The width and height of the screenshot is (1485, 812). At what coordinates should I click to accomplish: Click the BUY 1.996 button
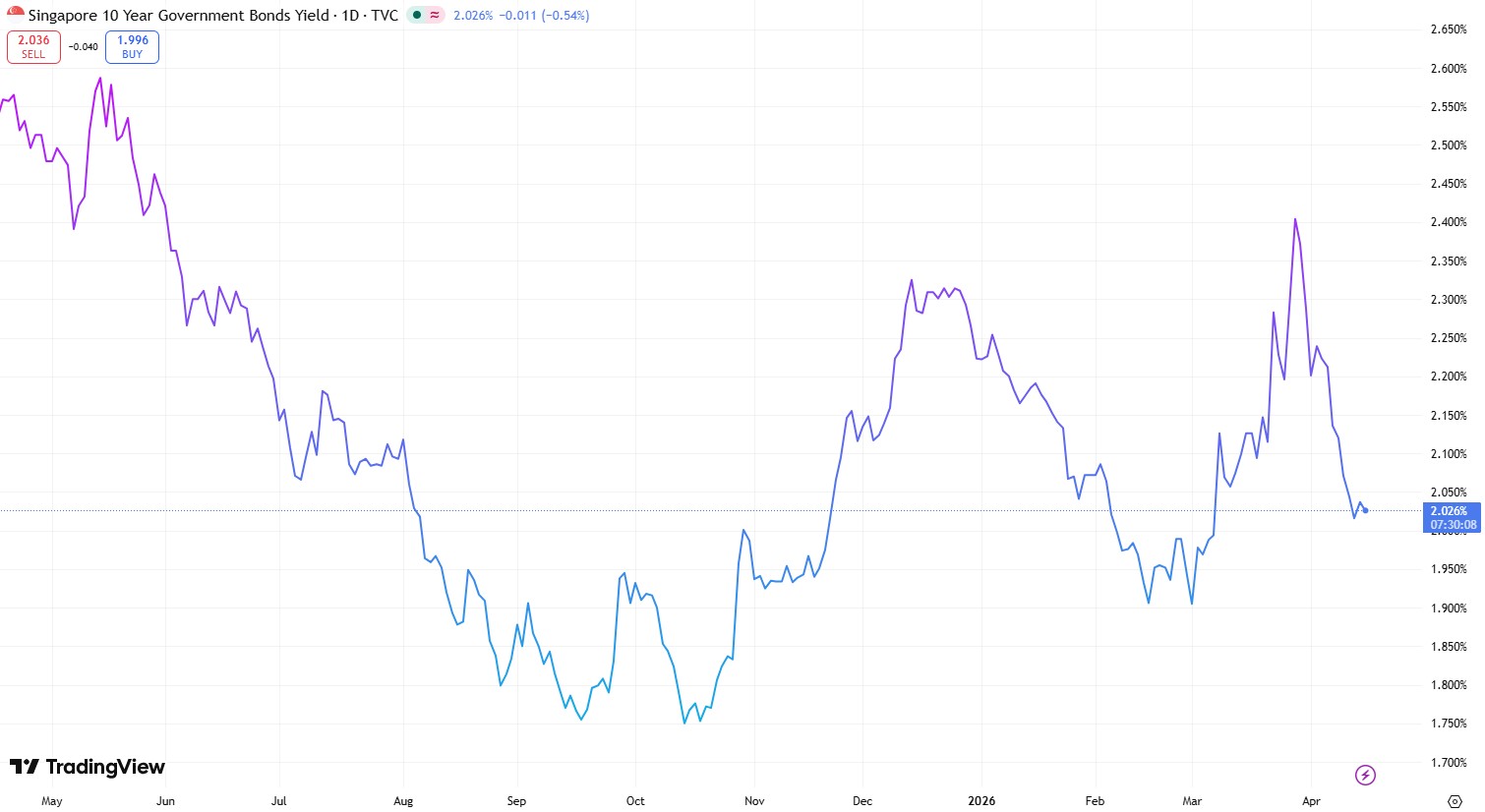tap(131, 46)
